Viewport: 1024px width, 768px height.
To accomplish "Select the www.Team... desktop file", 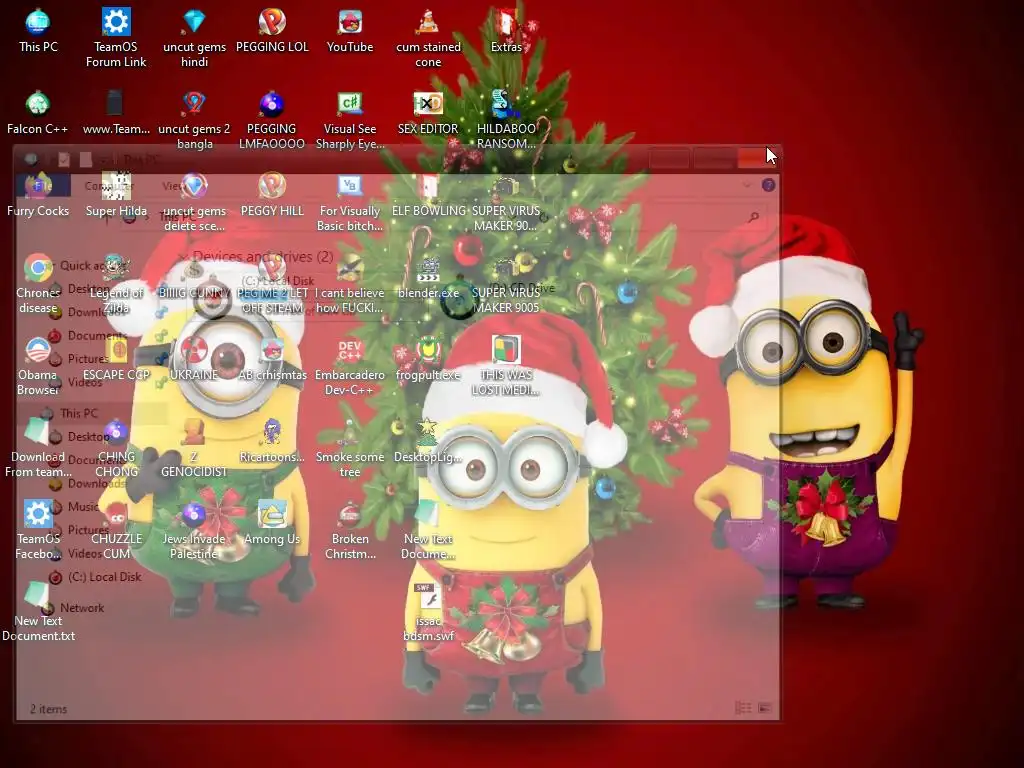I will click(x=116, y=113).
